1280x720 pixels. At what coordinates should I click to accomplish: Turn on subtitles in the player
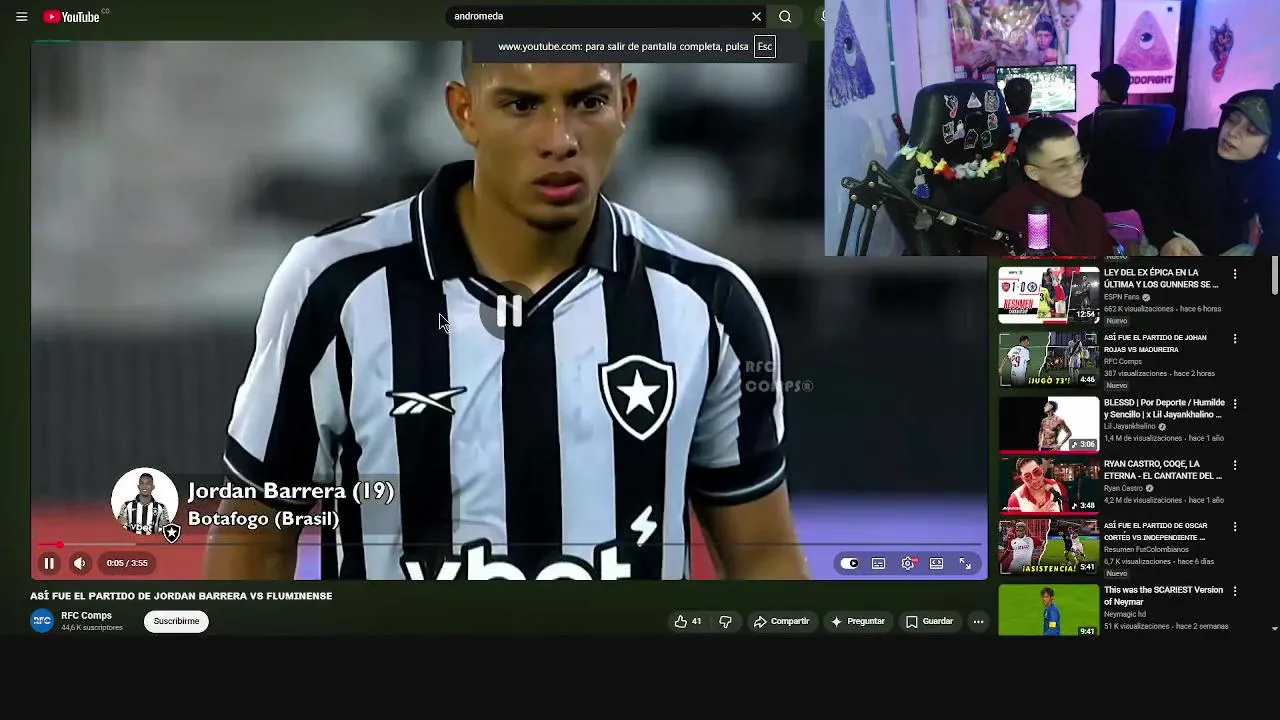(878, 563)
